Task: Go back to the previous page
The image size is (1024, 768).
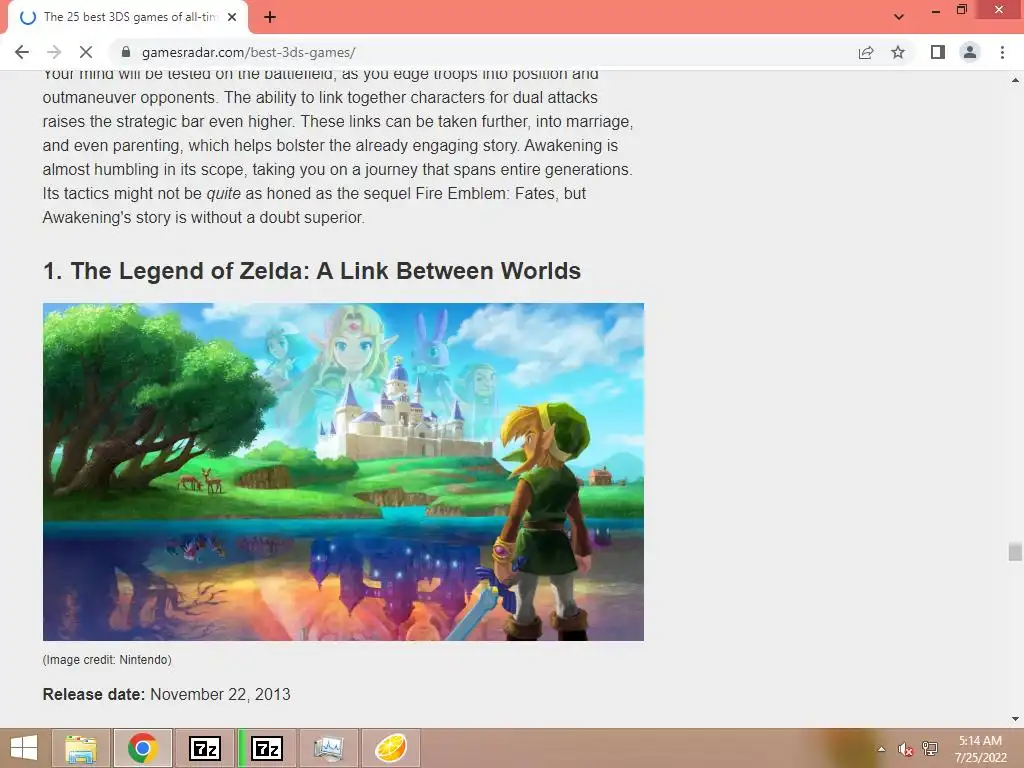Action: [22, 52]
